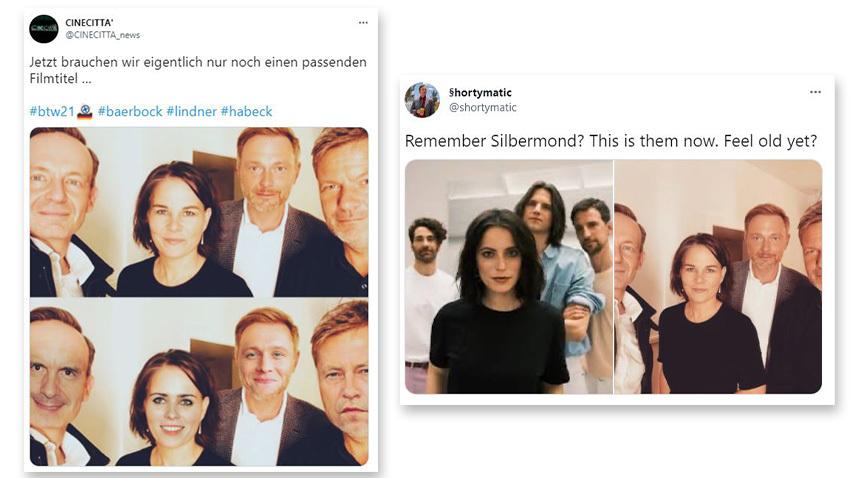Open the right photo in the shortymatic tweet
The width and height of the screenshot is (850, 478).
click(x=718, y=277)
